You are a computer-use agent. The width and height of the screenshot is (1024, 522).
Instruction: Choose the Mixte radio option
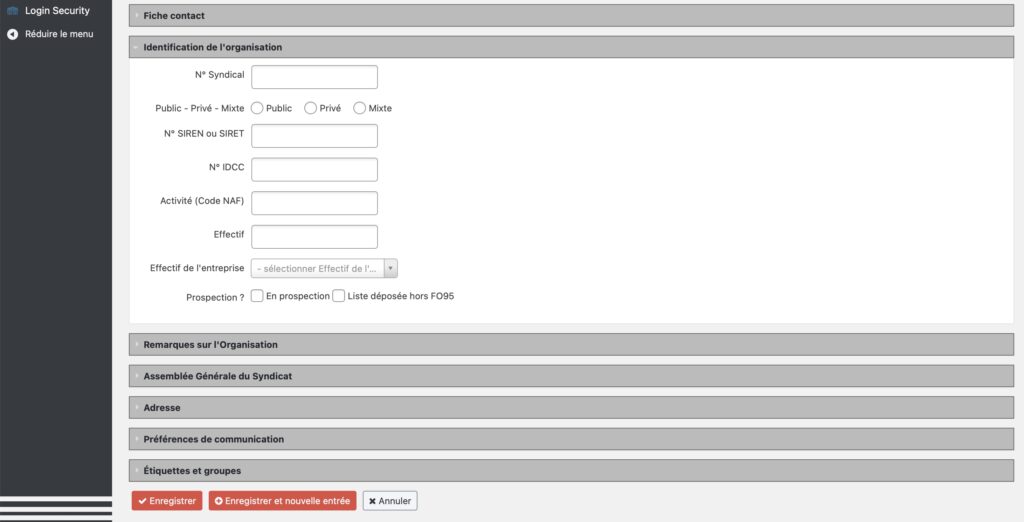(360, 108)
